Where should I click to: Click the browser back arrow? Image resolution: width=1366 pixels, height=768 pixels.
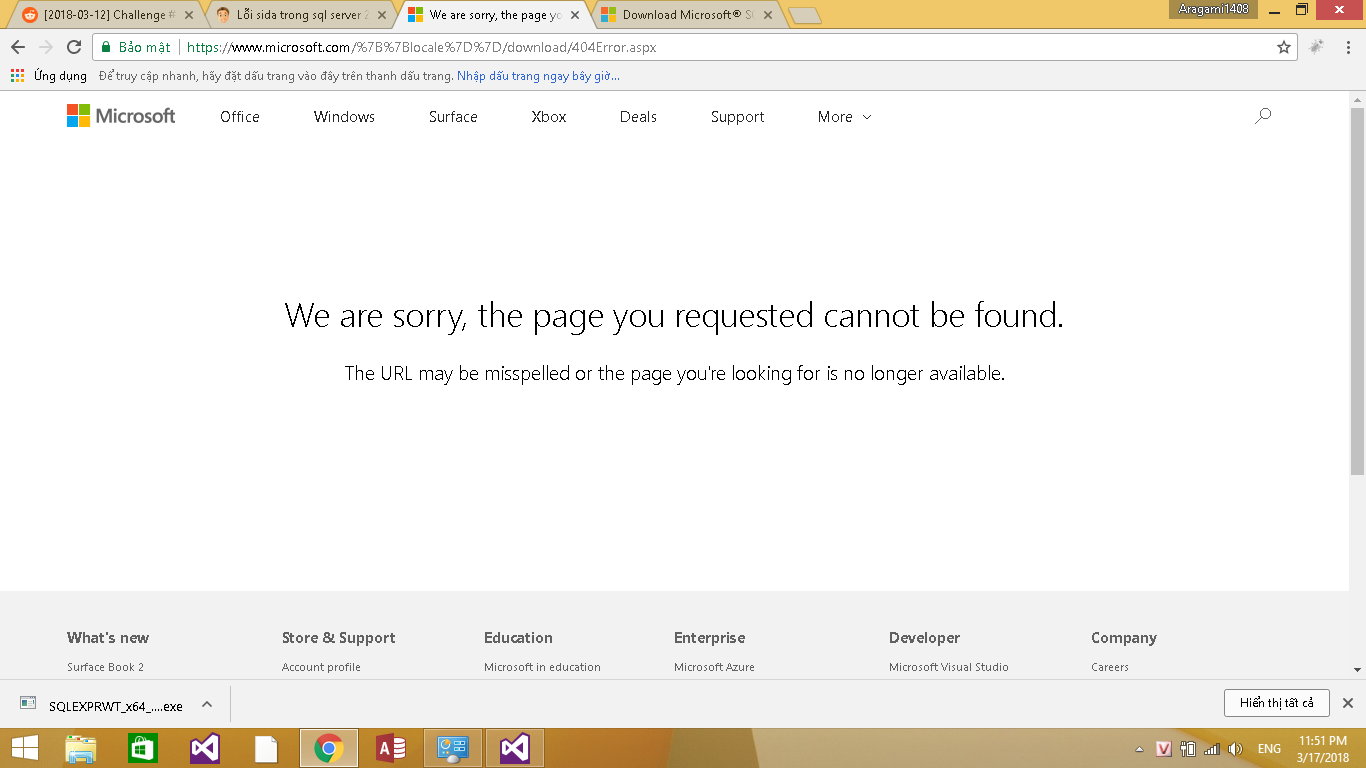[18, 47]
